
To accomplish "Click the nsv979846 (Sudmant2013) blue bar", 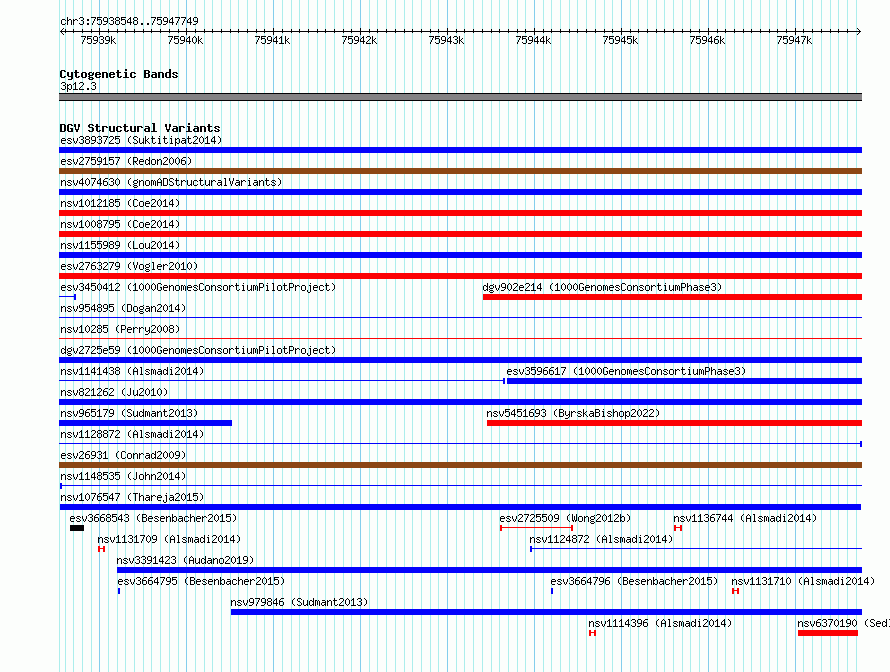I will click(x=547, y=612).
